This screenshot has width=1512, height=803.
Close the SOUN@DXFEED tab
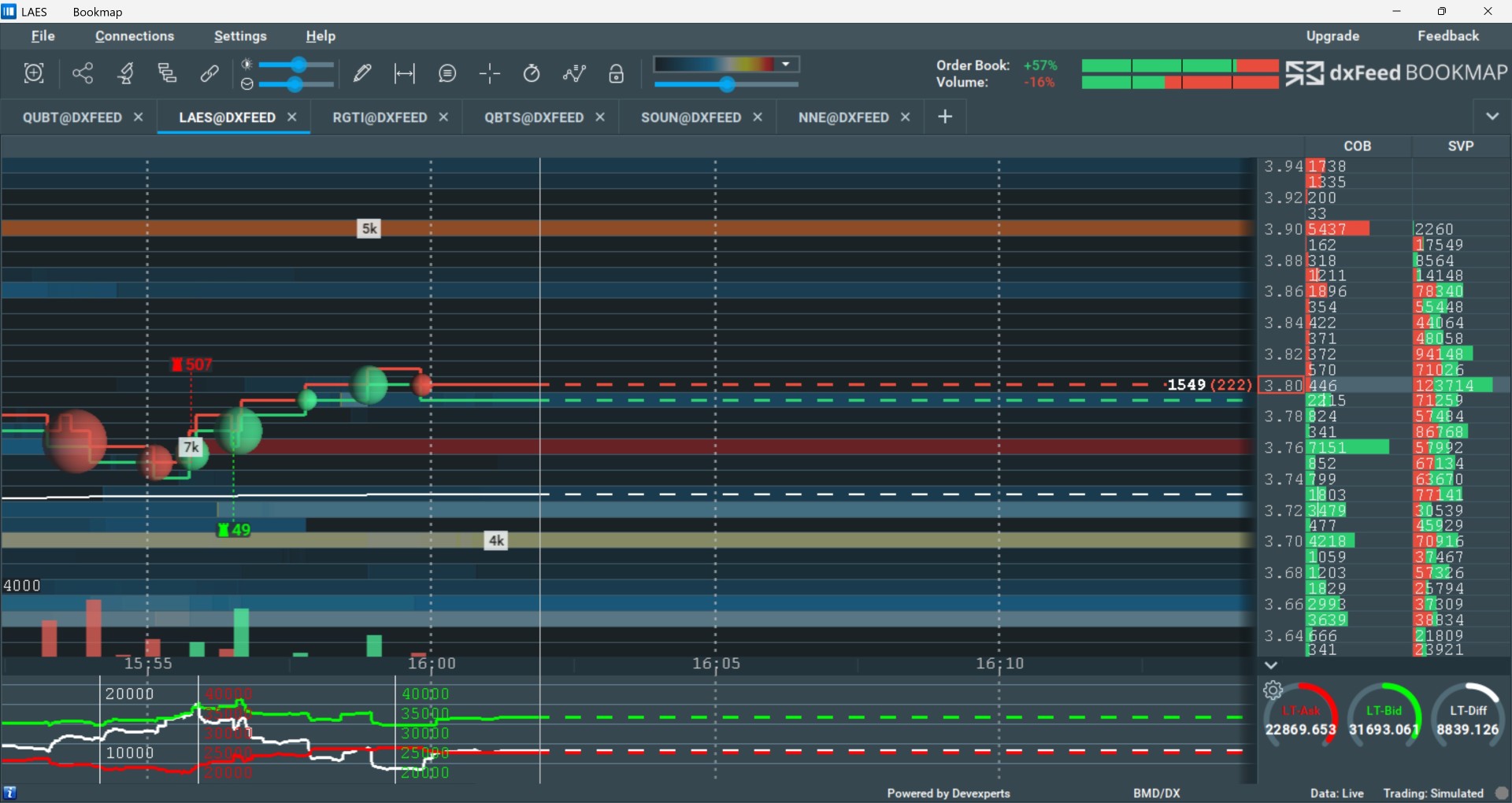[758, 117]
